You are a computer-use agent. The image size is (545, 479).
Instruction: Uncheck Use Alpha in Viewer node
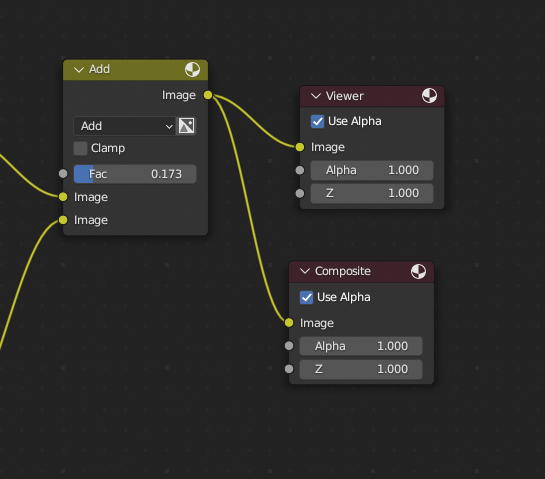point(317,121)
